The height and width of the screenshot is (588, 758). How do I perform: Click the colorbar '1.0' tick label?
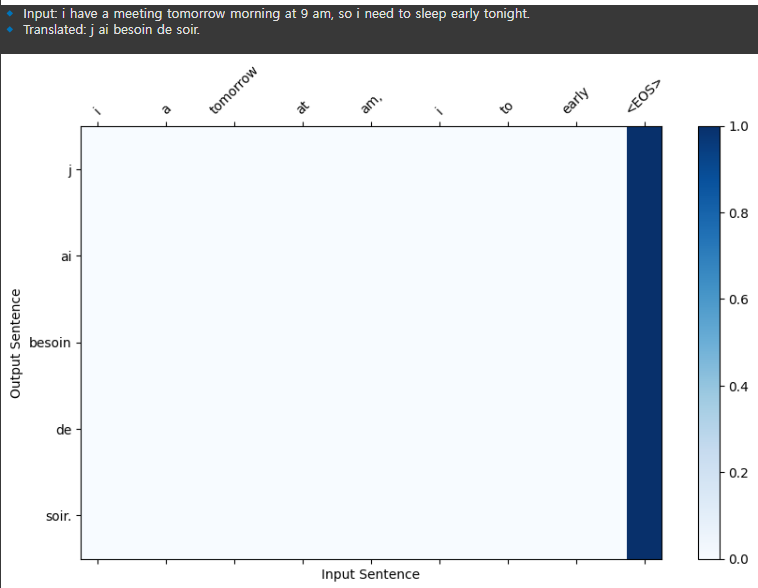click(x=738, y=127)
